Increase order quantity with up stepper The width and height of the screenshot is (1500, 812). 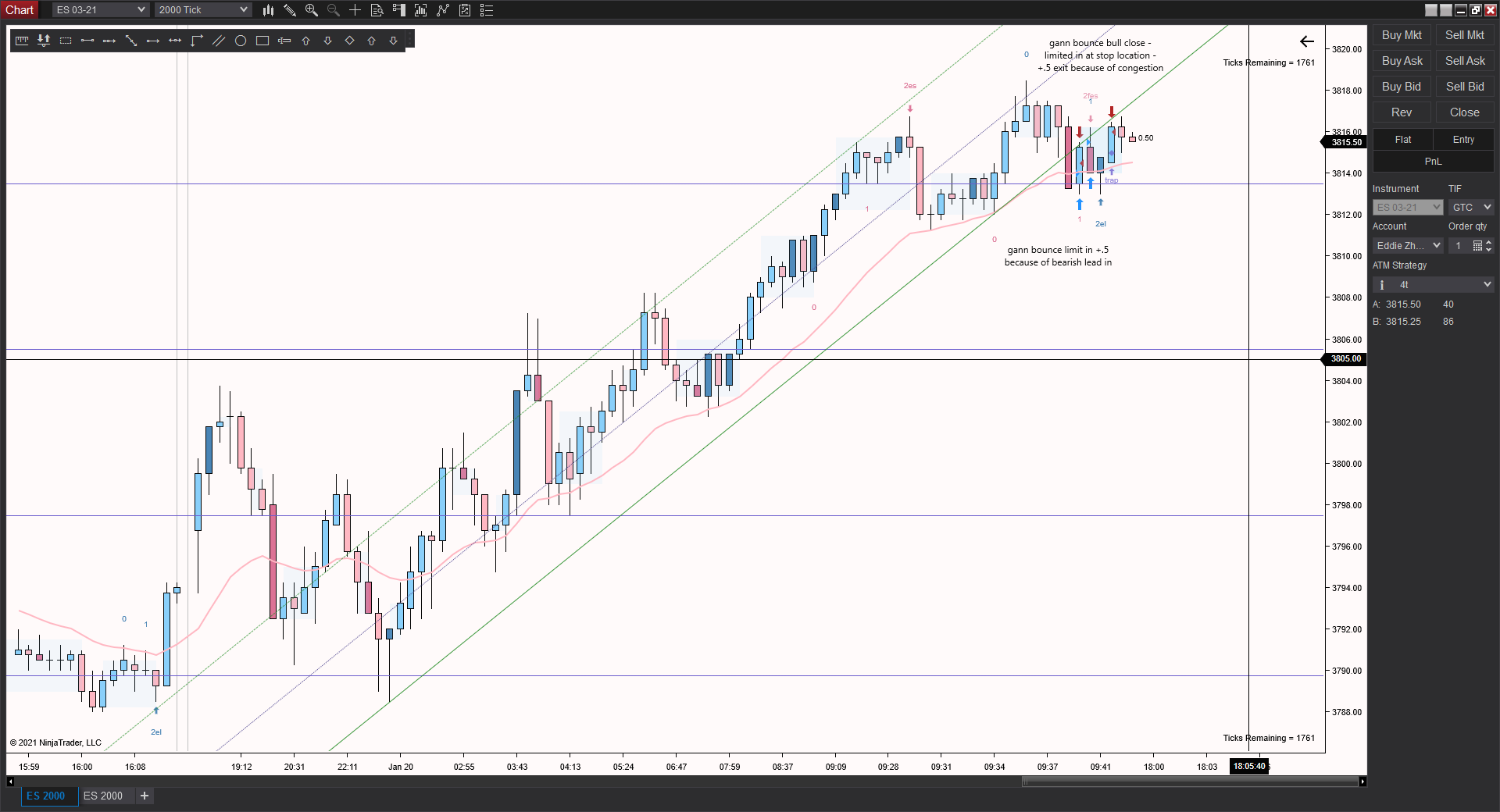(x=1489, y=242)
